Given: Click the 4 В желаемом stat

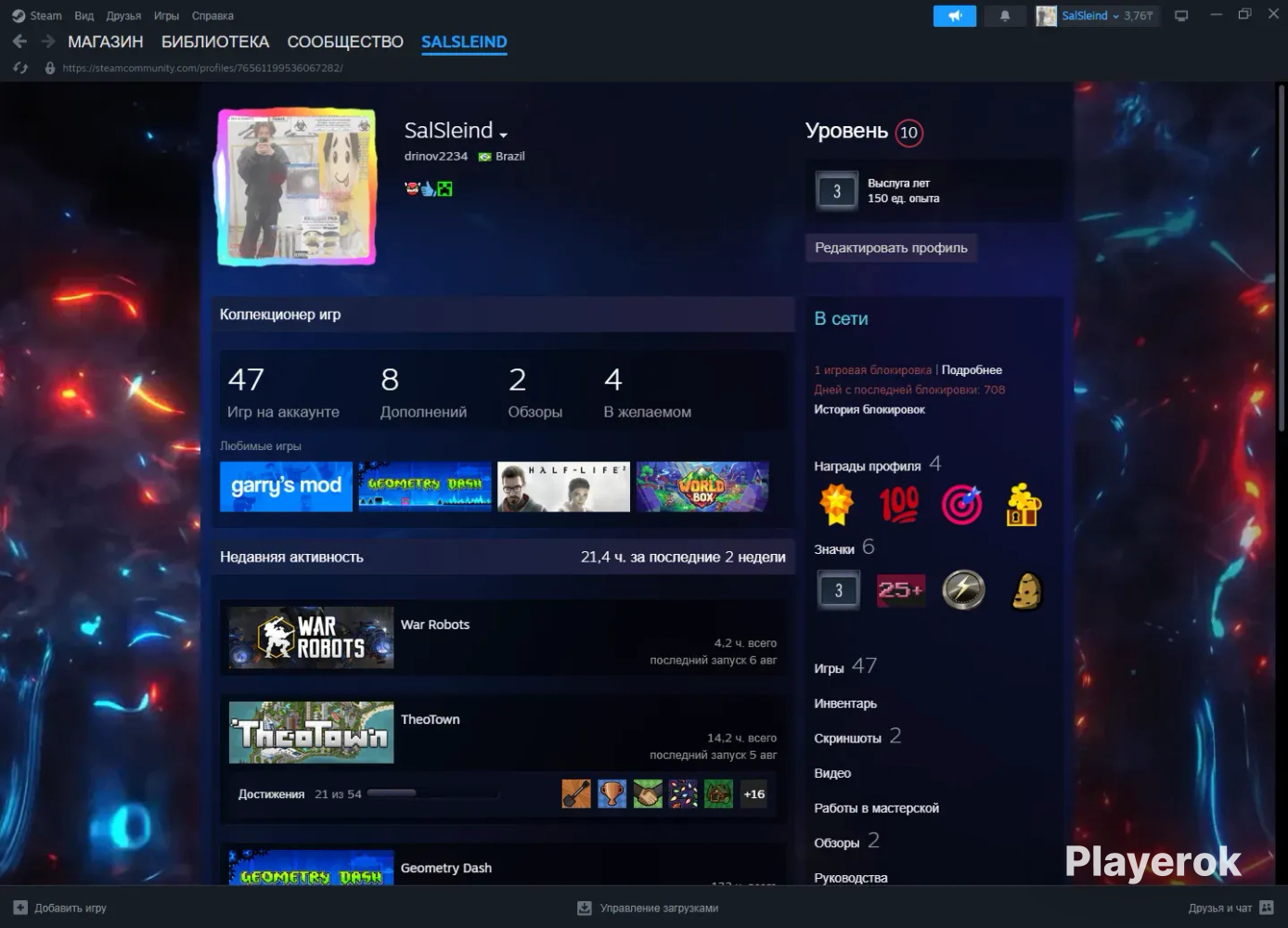Looking at the screenshot, I should click(648, 392).
